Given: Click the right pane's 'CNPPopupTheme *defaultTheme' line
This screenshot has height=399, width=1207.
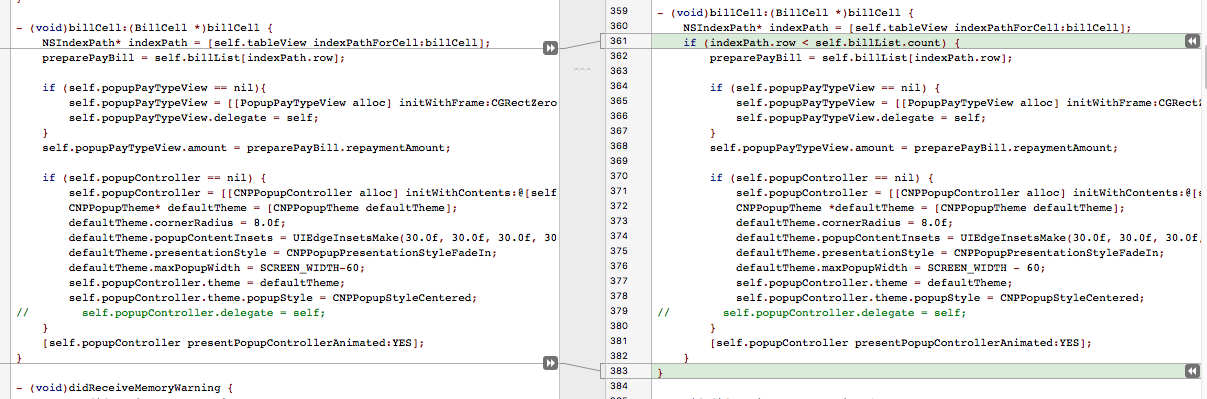Looking at the screenshot, I should pos(931,208).
